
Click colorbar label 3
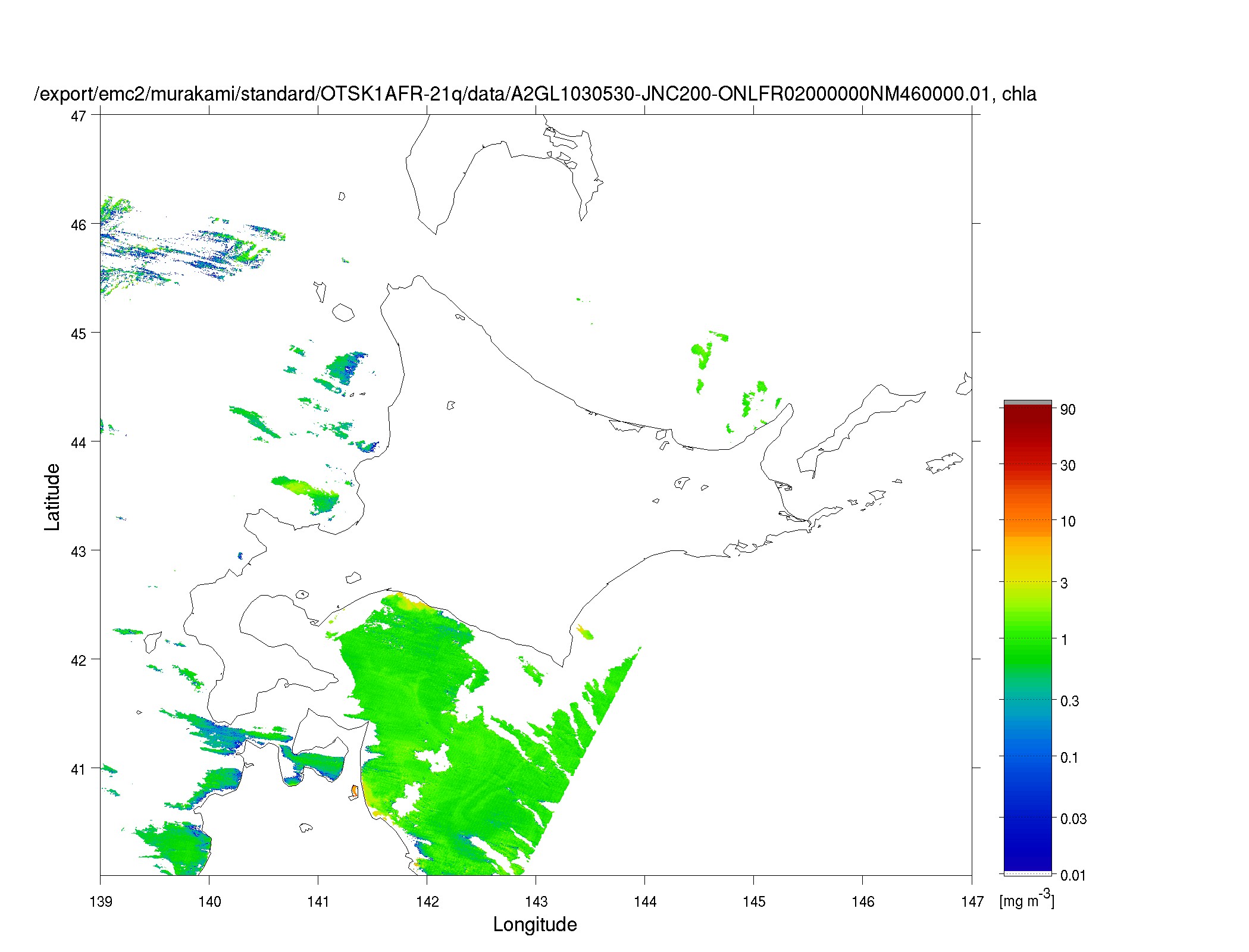tap(1064, 583)
